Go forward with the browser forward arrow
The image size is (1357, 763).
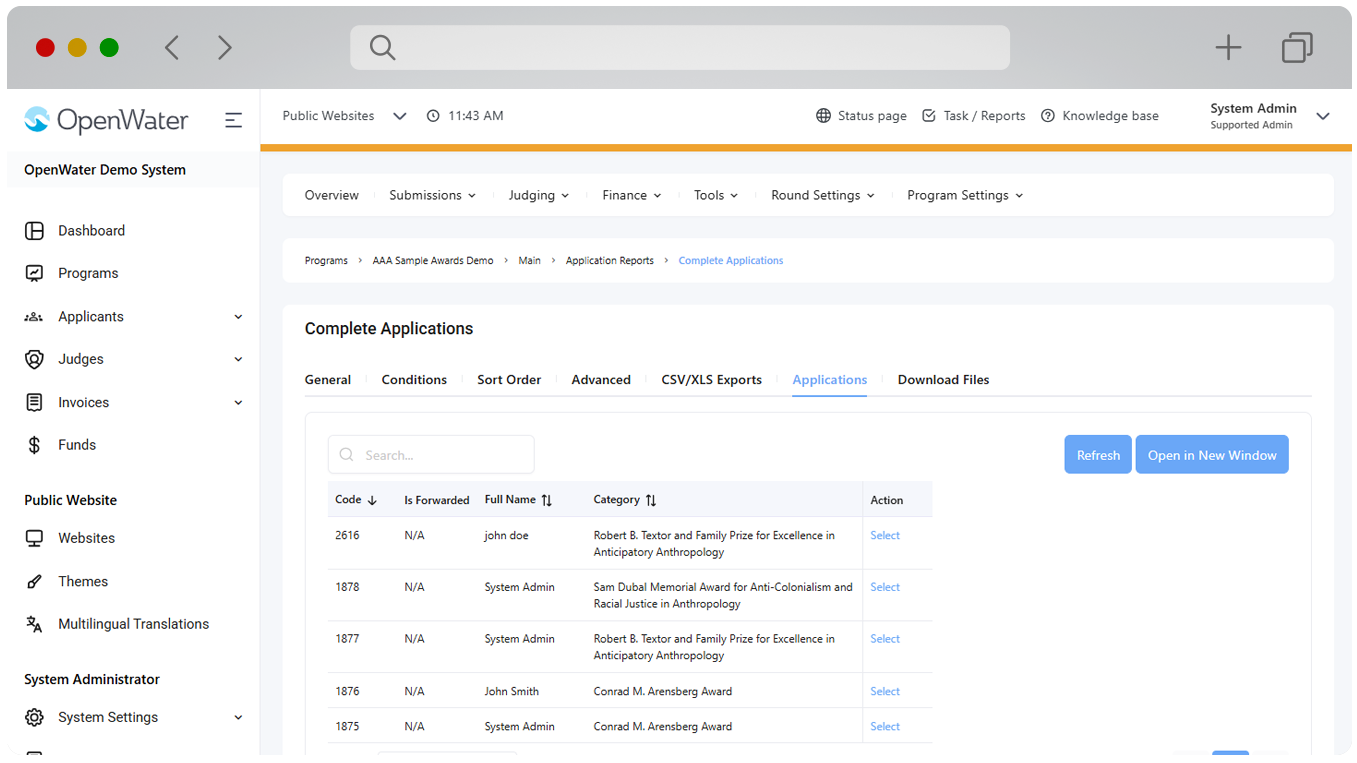(x=225, y=47)
